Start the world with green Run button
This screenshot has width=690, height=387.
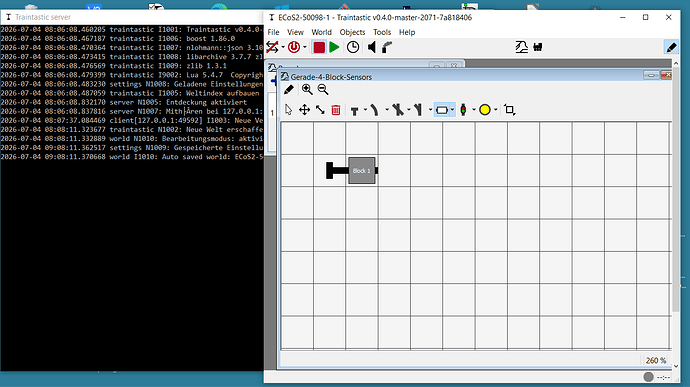pos(334,47)
